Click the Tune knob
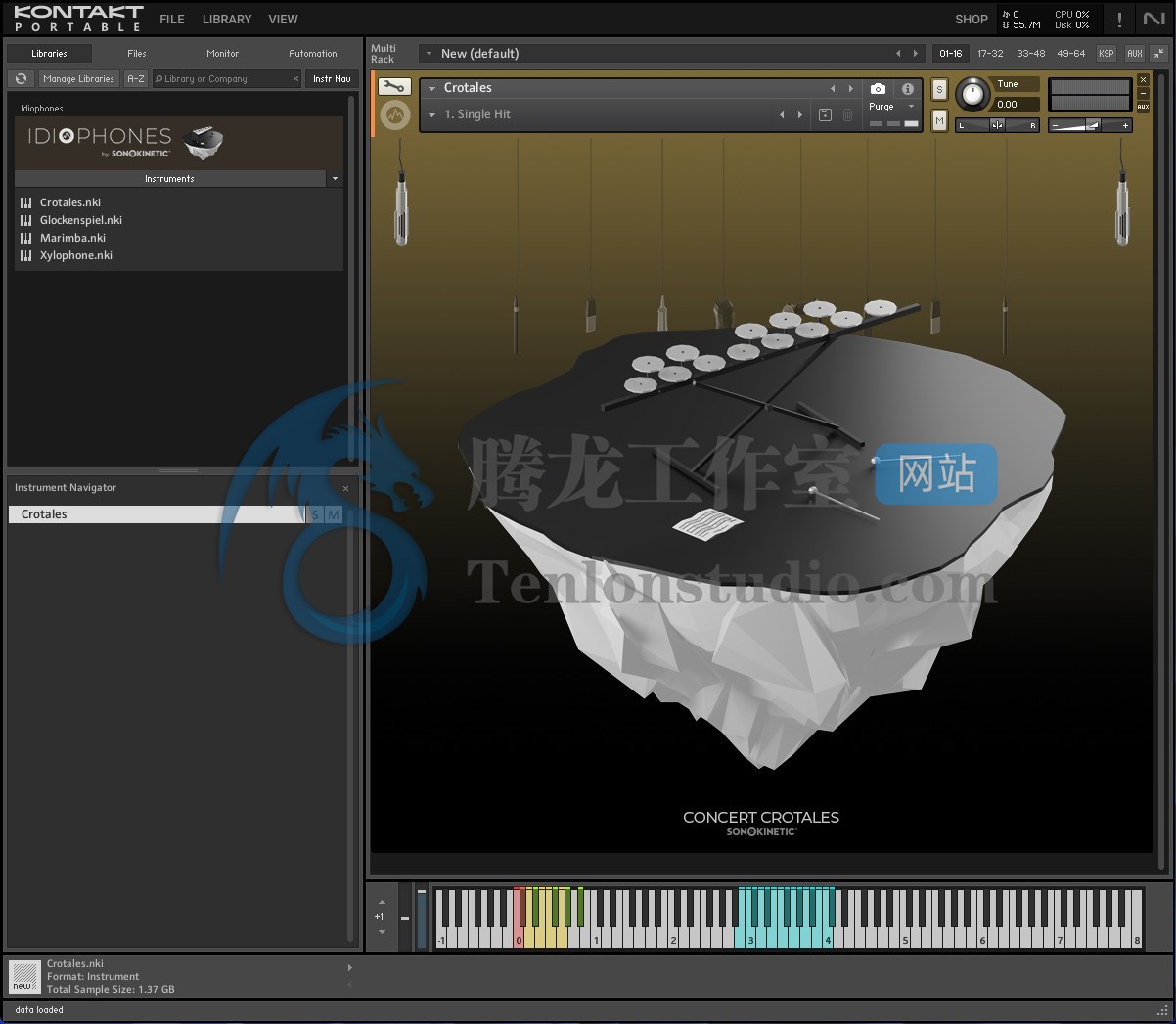The width and height of the screenshot is (1176, 1024). coord(972,94)
